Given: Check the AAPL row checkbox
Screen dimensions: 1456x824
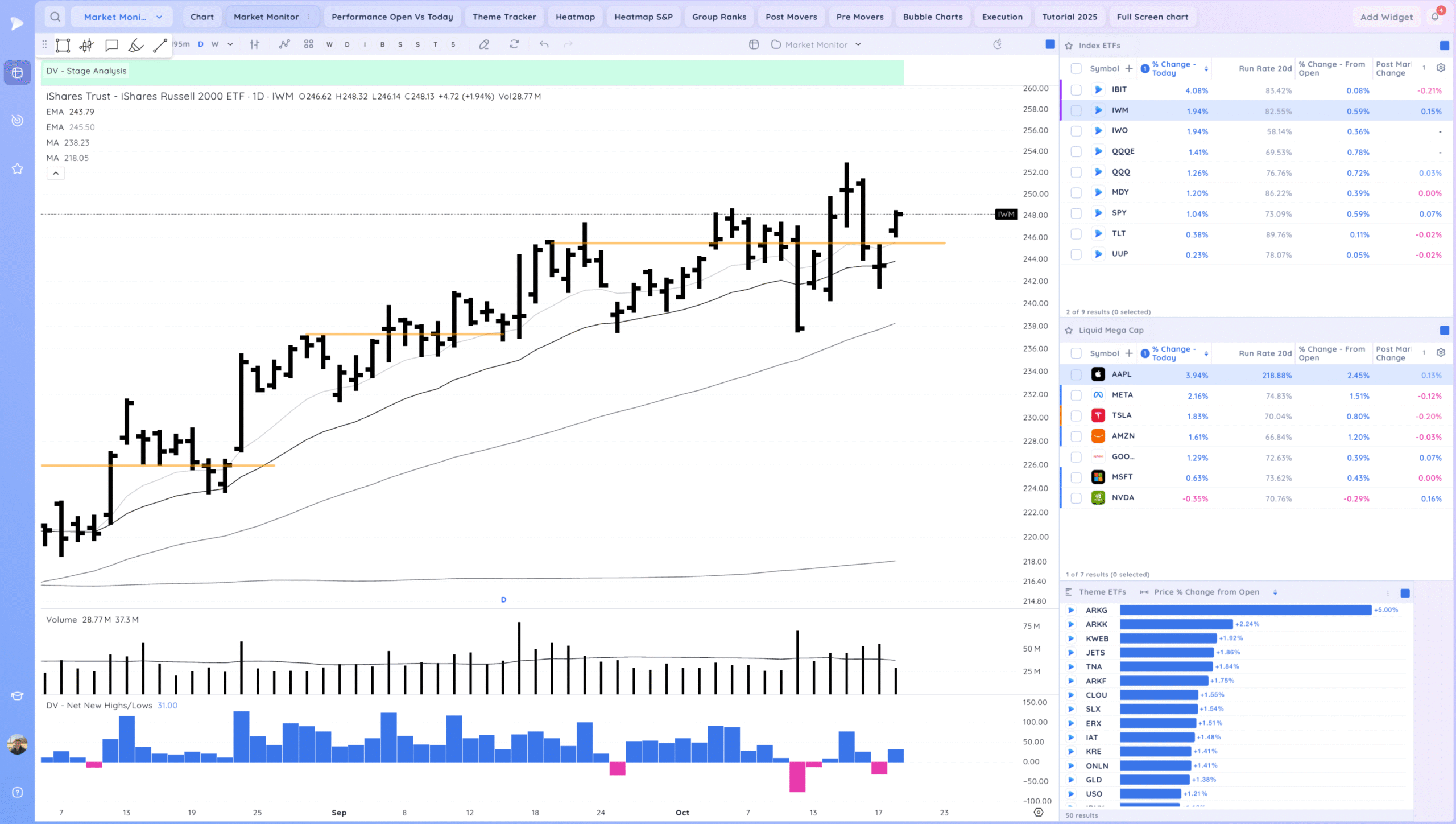Looking at the screenshot, I should coord(1076,375).
